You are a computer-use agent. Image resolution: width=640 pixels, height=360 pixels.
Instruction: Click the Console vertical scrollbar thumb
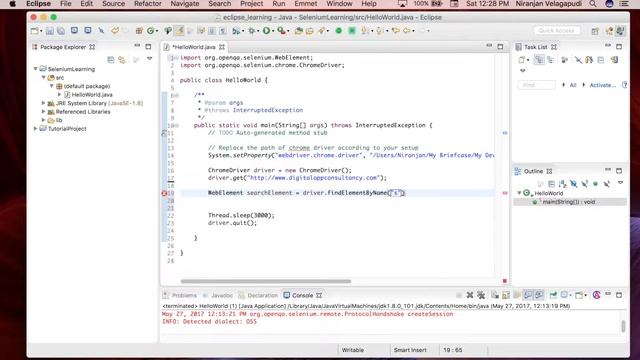coord(623,326)
